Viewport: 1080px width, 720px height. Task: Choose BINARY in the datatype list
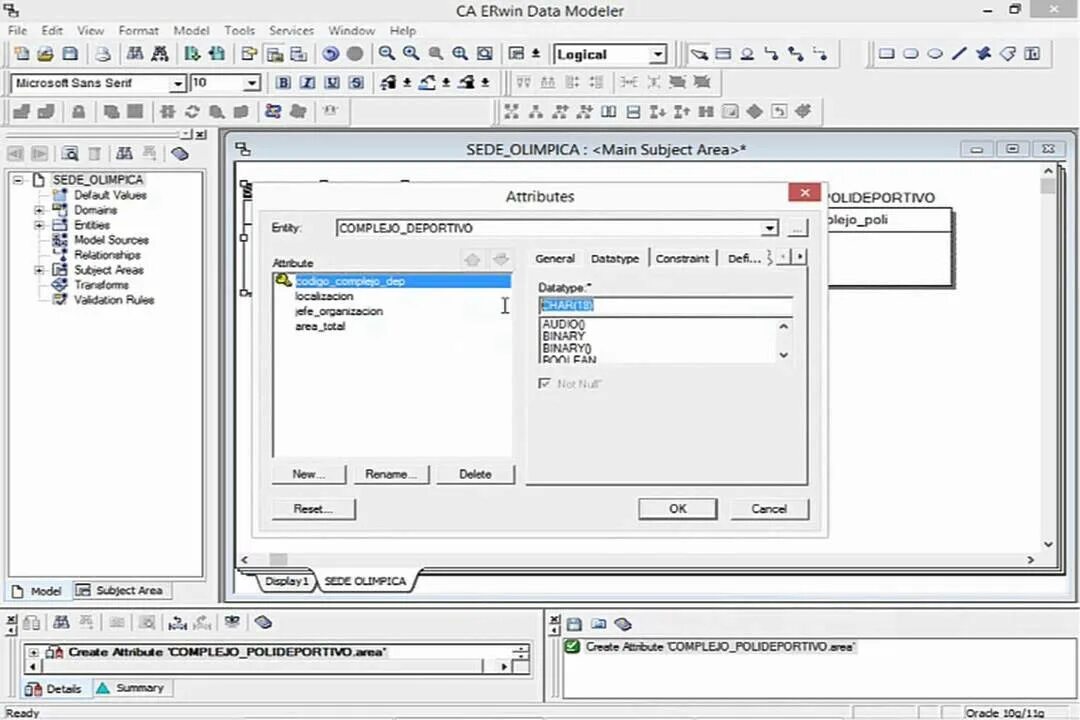563,336
